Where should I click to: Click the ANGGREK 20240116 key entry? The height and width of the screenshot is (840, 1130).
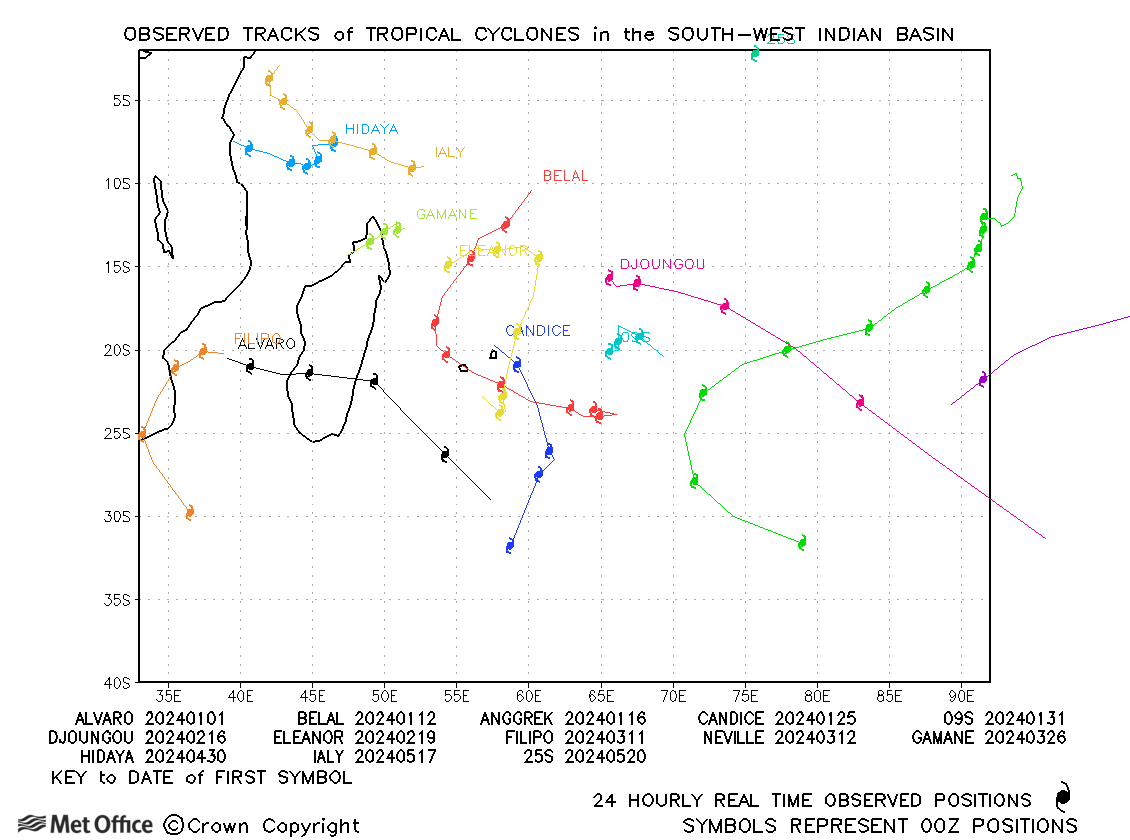pyautogui.click(x=563, y=719)
